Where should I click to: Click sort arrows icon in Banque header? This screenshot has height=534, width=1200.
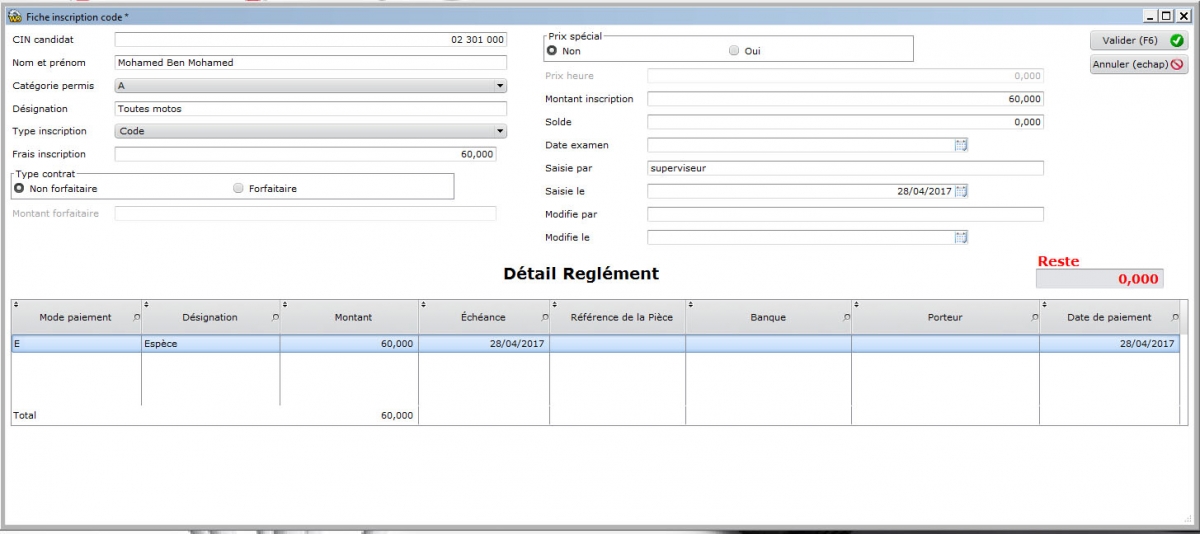(690, 304)
